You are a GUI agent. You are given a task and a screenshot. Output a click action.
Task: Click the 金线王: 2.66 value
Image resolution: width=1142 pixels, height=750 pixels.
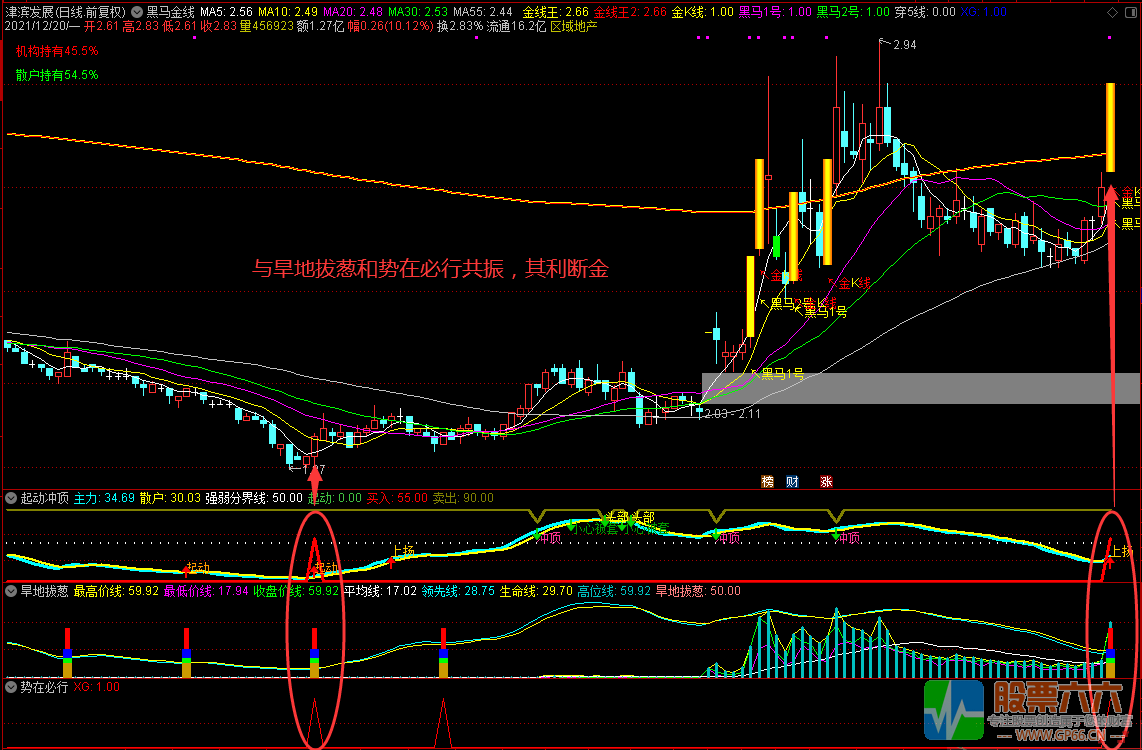coord(556,12)
